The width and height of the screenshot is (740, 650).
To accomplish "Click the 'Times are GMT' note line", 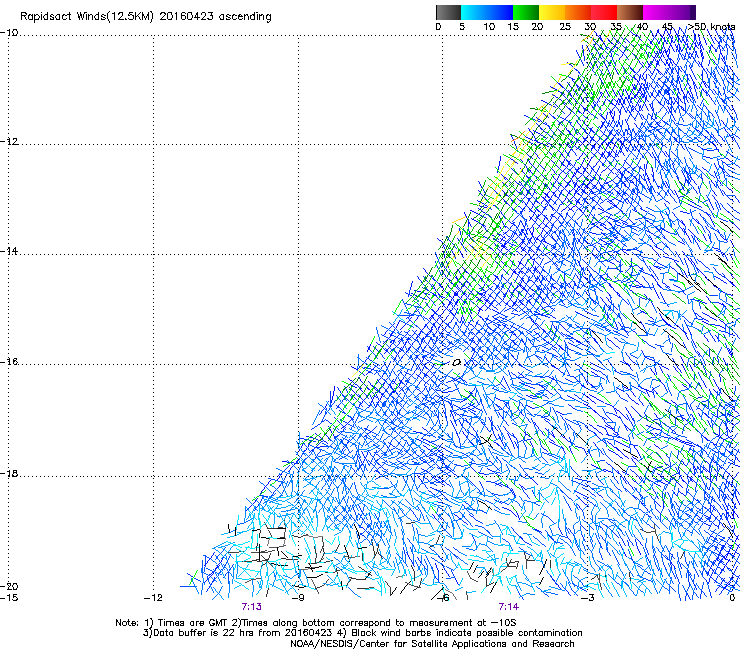I will (316, 623).
